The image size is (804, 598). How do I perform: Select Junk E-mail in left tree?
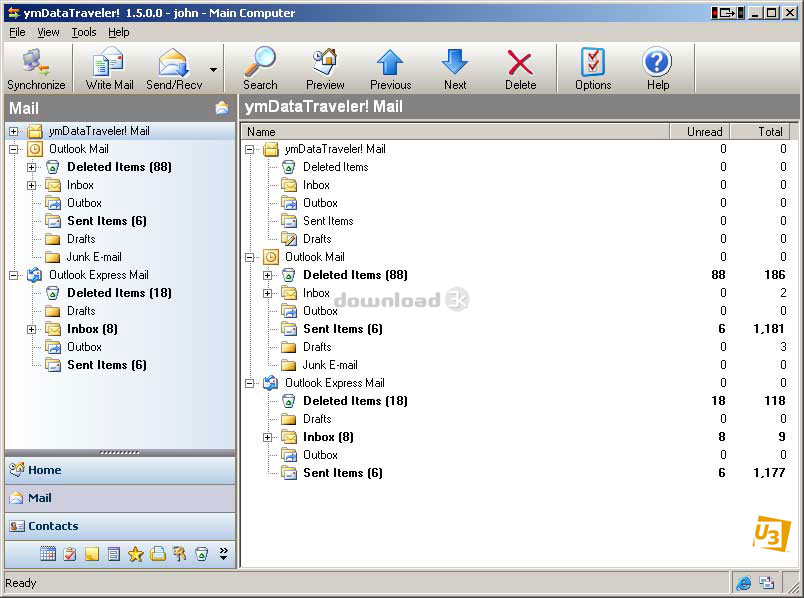point(94,257)
